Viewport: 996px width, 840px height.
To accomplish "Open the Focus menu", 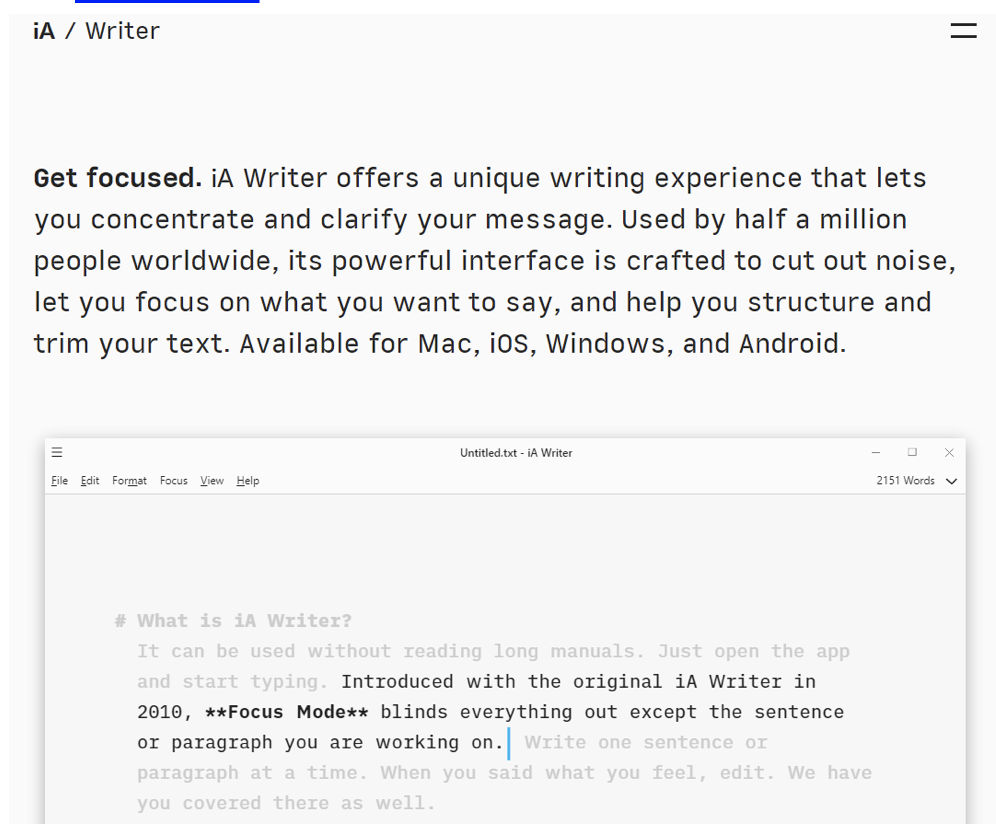I will tap(173, 481).
